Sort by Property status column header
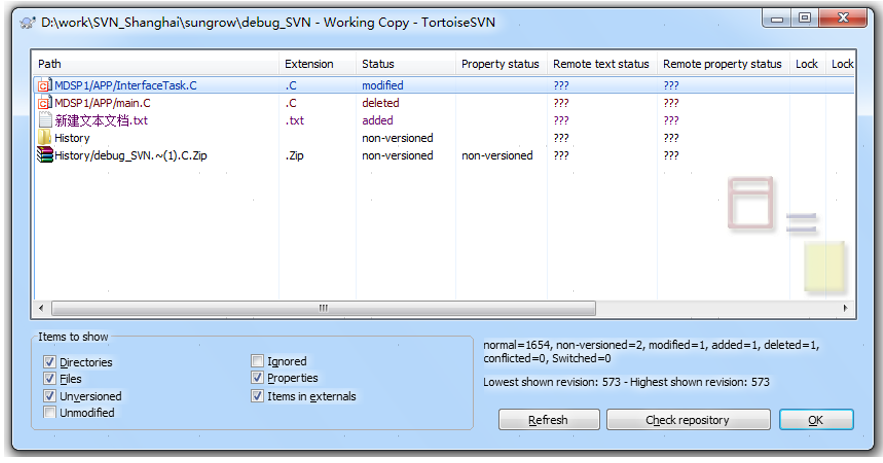Screen dimensions: 883x463 tap(501, 64)
